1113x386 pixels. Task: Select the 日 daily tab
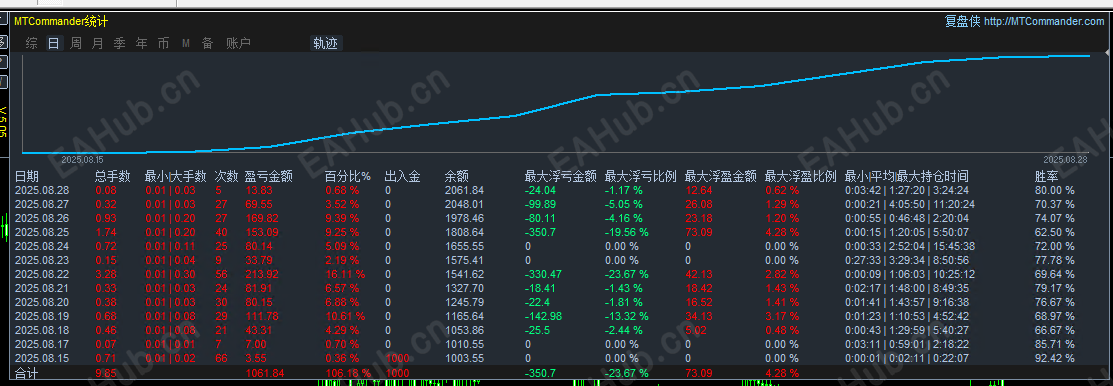(x=53, y=43)
